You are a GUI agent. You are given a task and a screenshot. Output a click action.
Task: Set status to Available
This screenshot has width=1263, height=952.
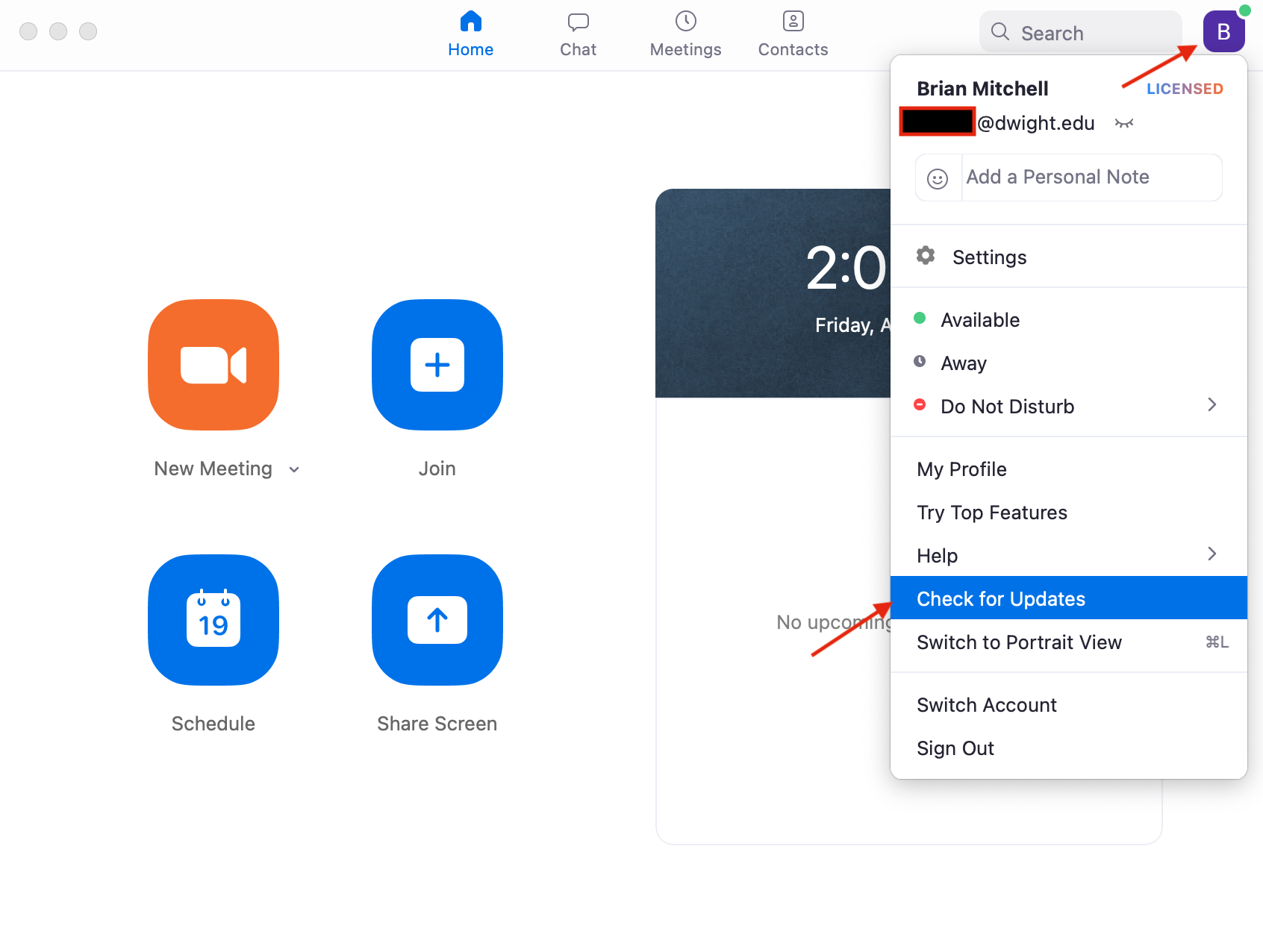[1069, 320]
